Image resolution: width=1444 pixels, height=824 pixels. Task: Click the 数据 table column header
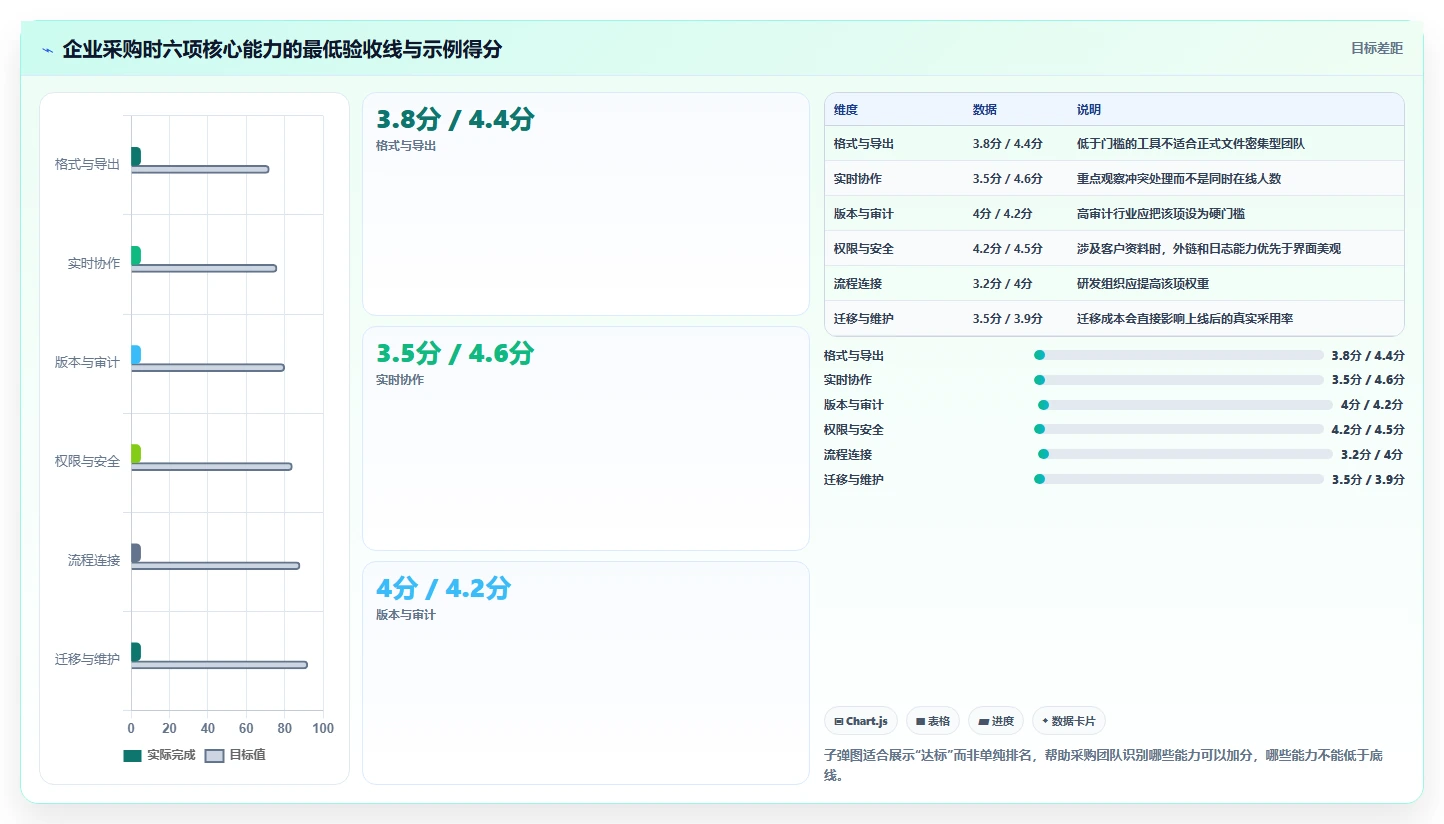985,110
